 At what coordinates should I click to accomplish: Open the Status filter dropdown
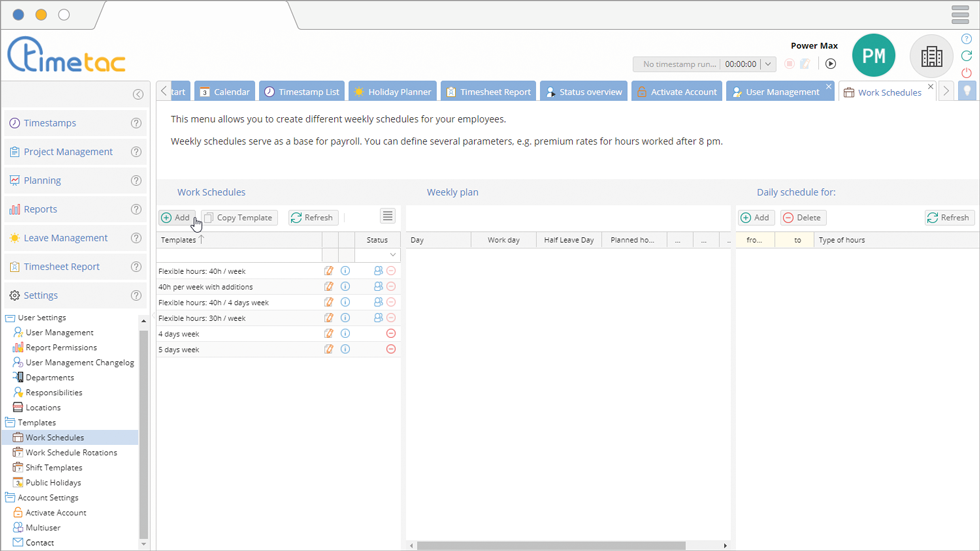pos(393,255)
